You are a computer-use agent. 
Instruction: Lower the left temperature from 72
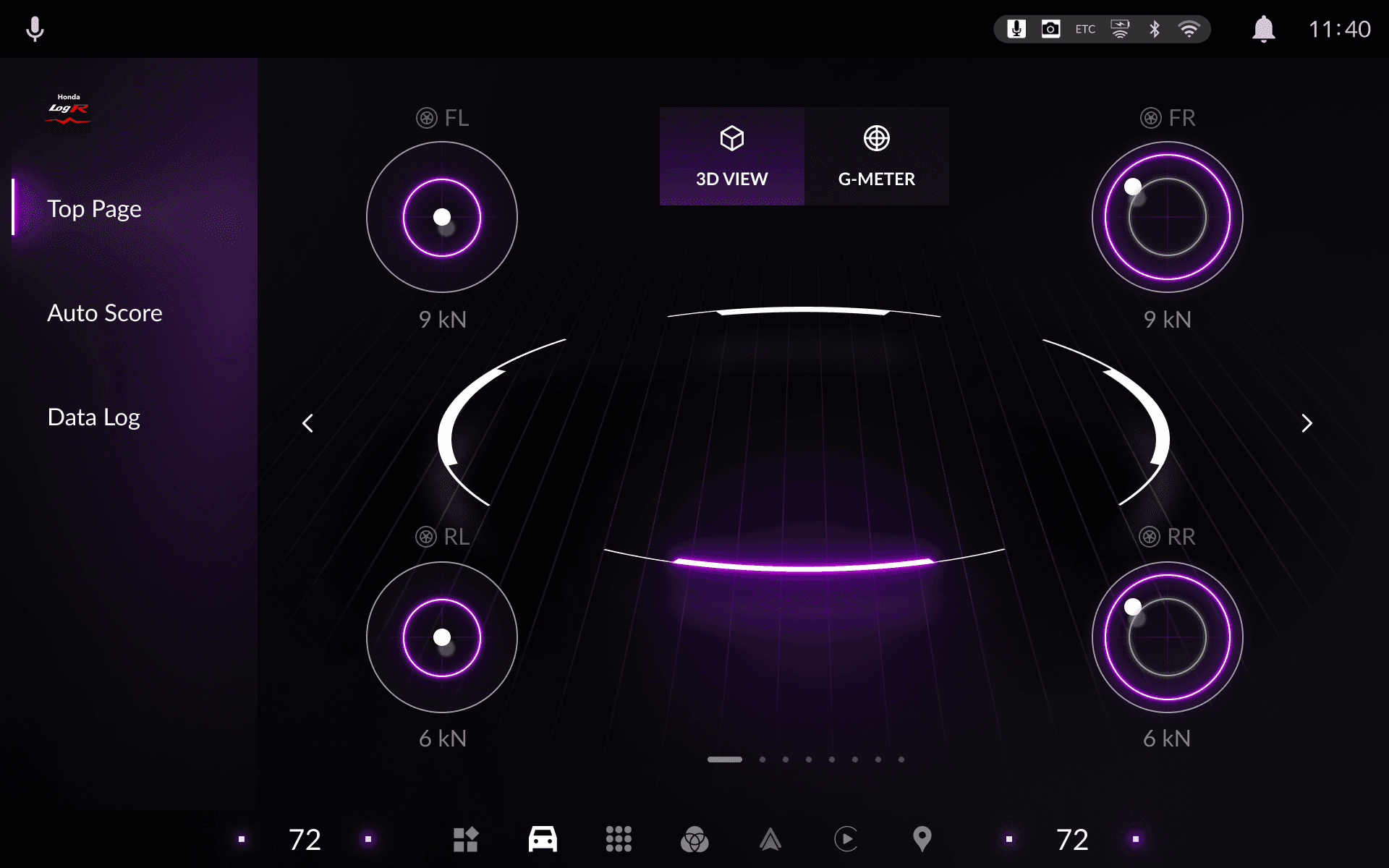click(242, 839)
